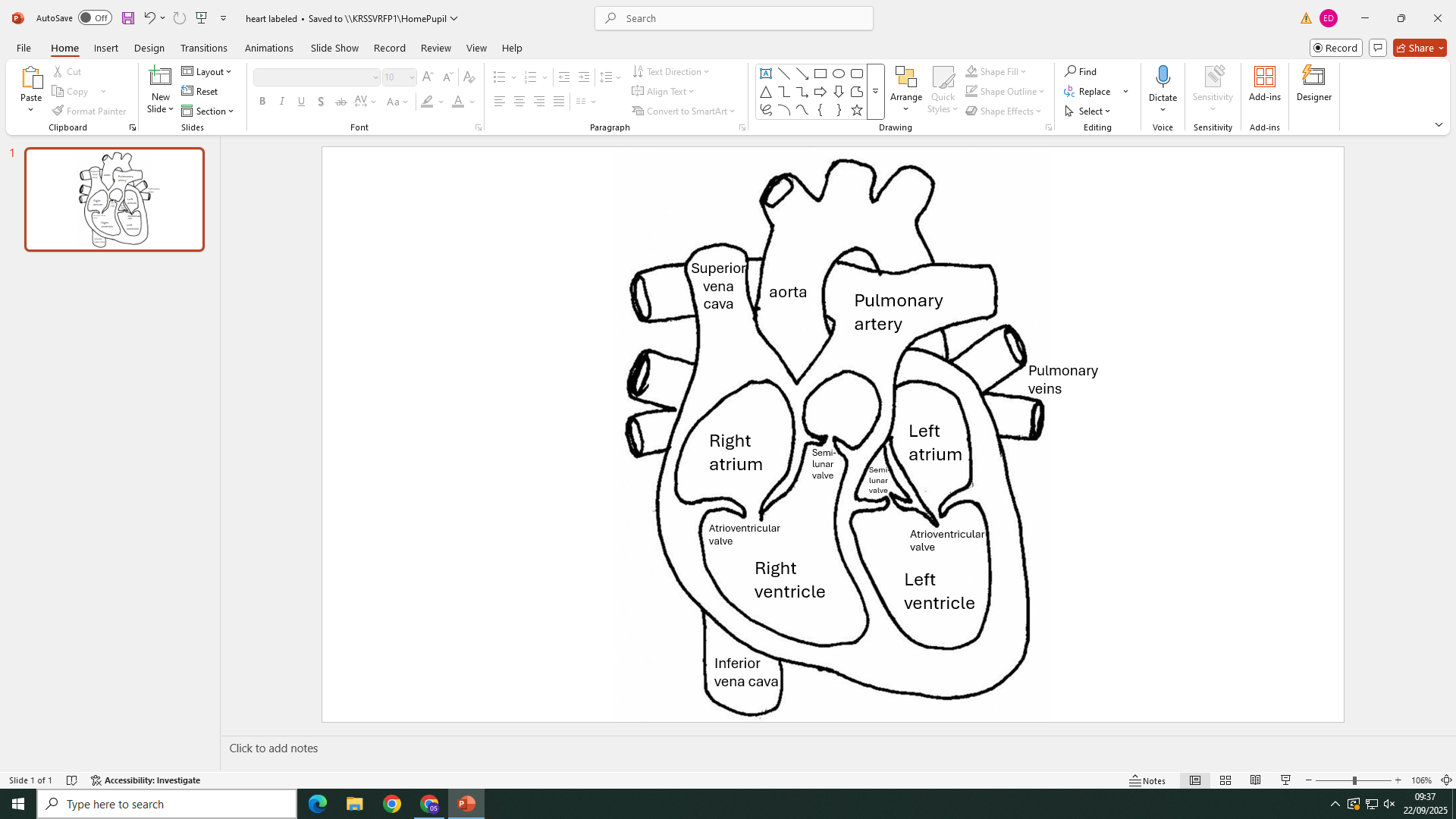Toggle the Notes pane from status bar
Image resolution: width=1456 pixels, height=819 pixels.
click(x=1147, y=780)
